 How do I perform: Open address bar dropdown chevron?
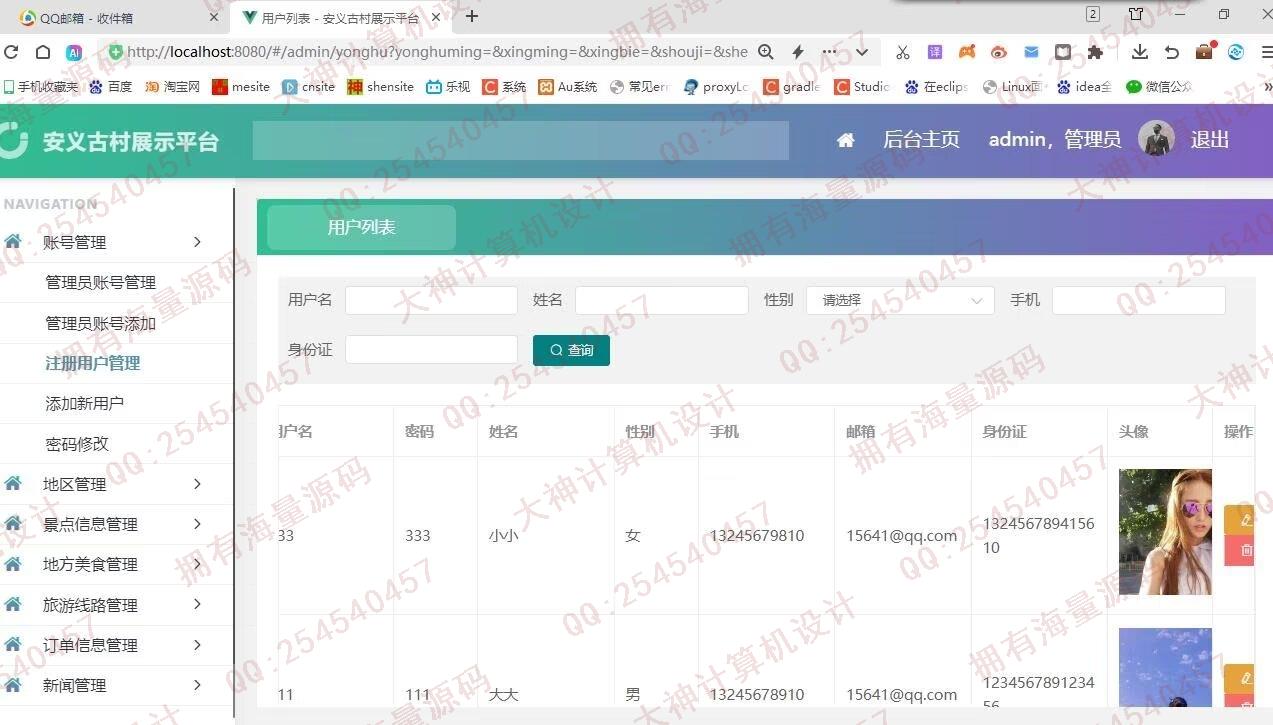(862, 52)
